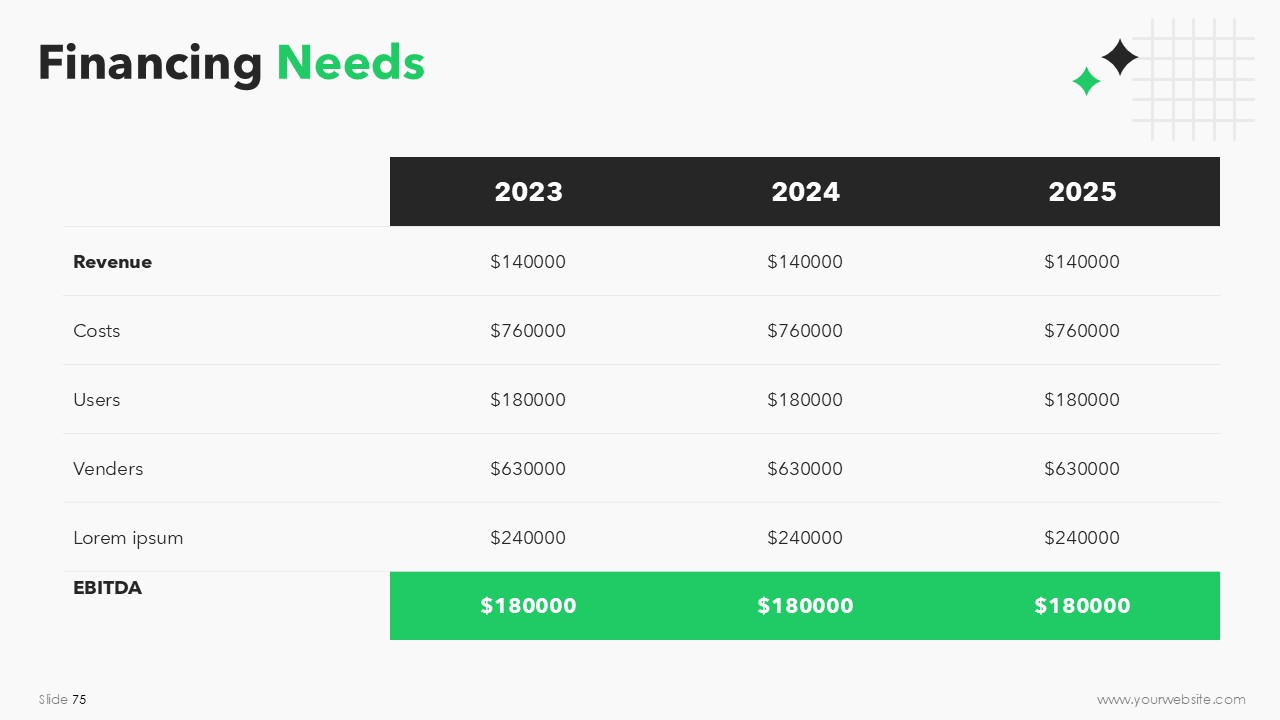Click the 2025 column header
This screenshot has height=720, width=1280.
point(1082,192)
